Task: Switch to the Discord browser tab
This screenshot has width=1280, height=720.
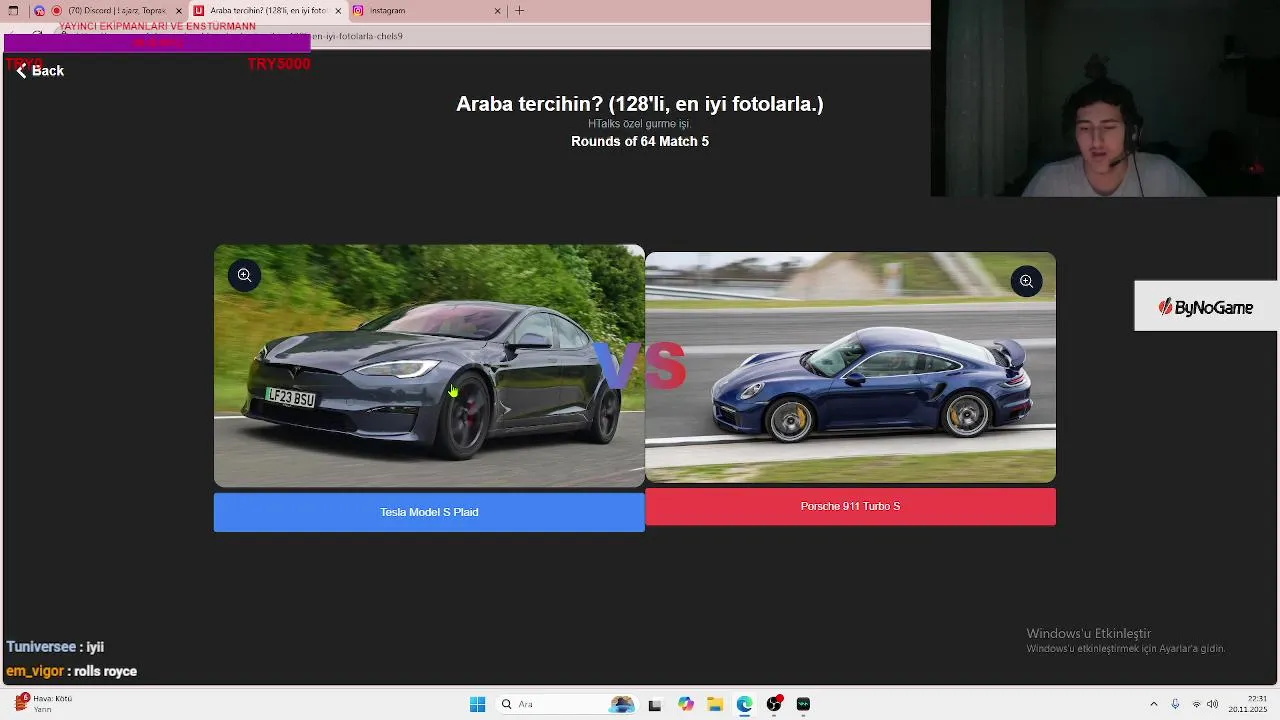Action: [110, 11]
